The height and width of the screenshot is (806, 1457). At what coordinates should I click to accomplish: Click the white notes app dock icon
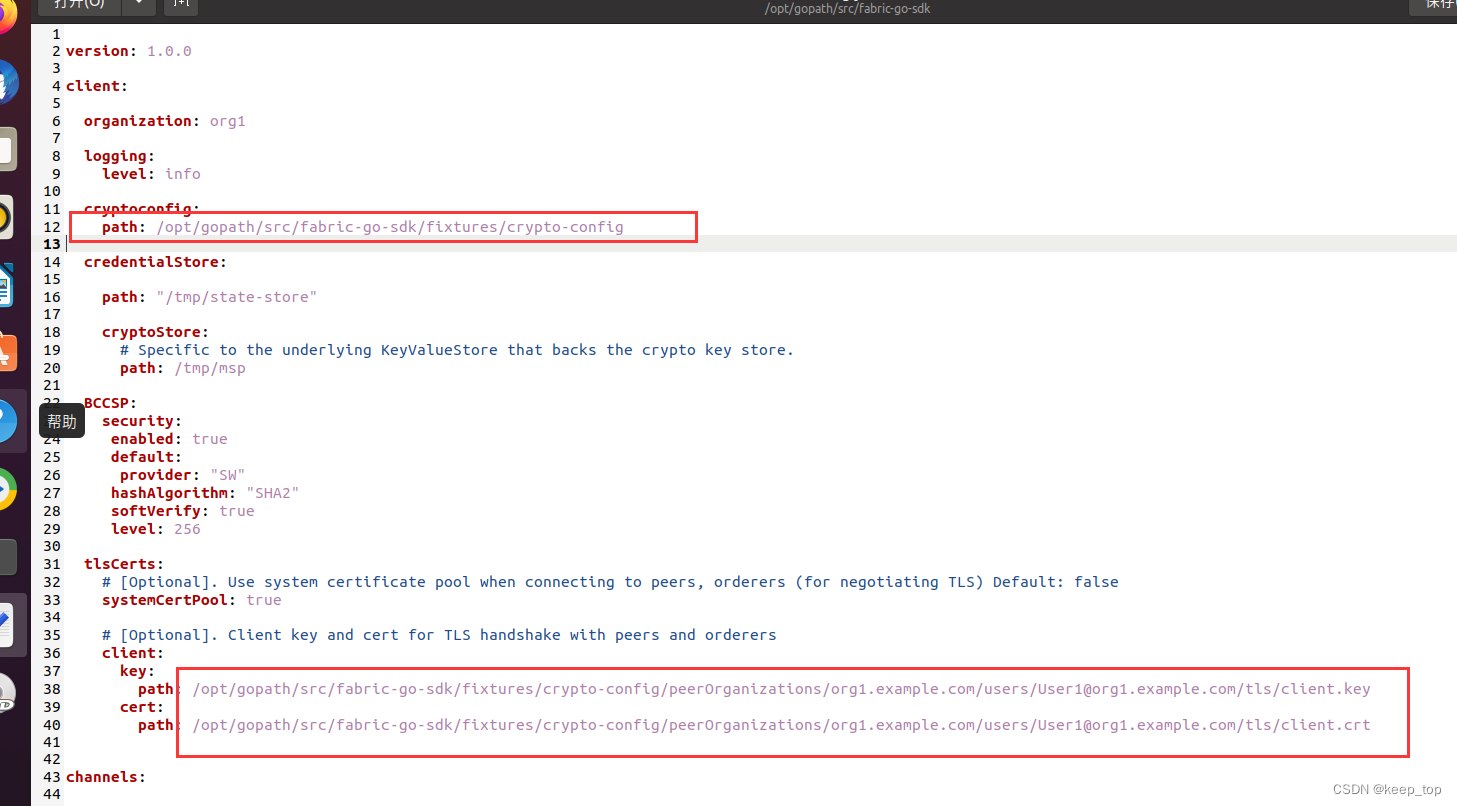pos(13,148)
